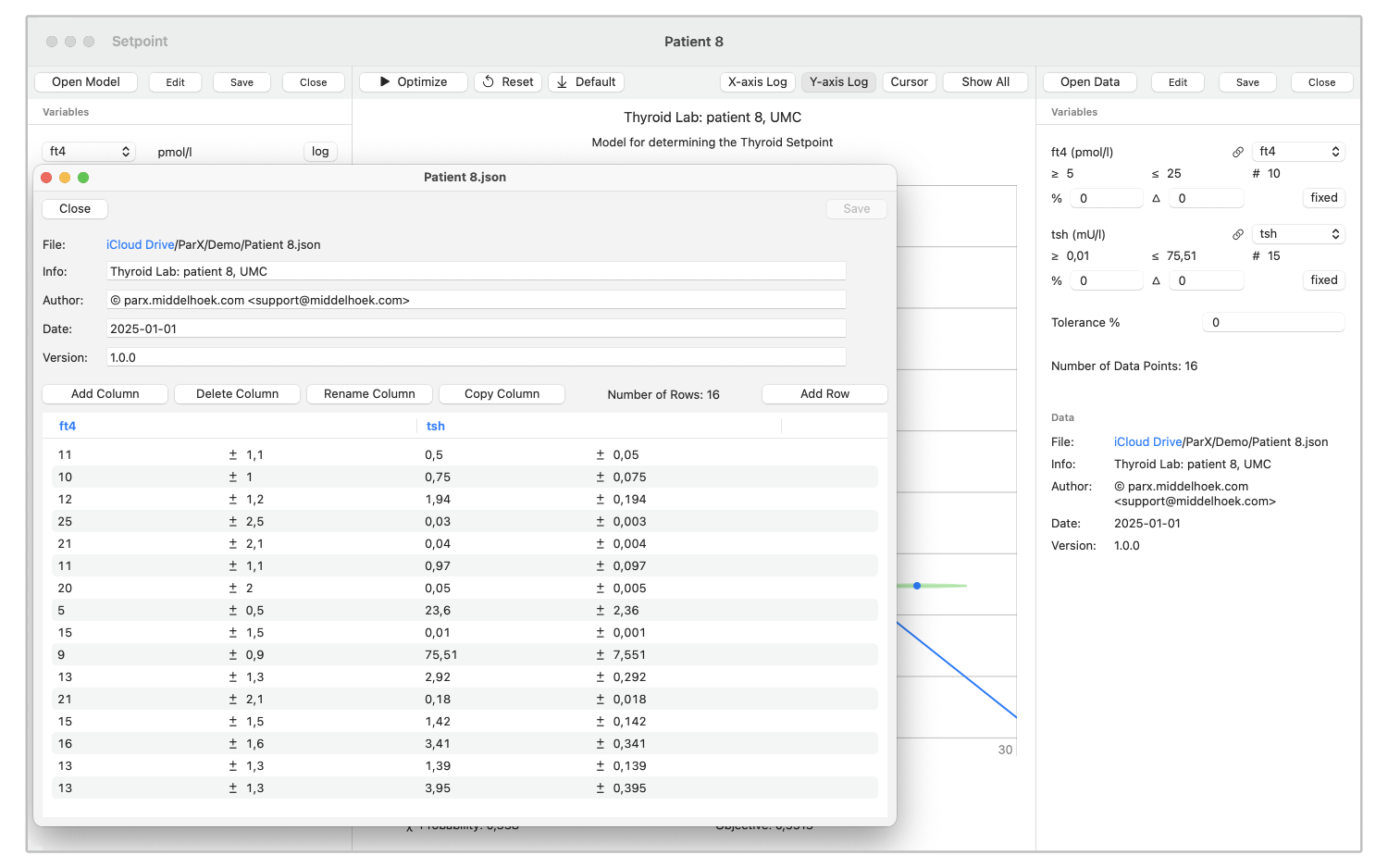Click the Default download-arrow button
1388x868 pixels.
pos(586,81)
